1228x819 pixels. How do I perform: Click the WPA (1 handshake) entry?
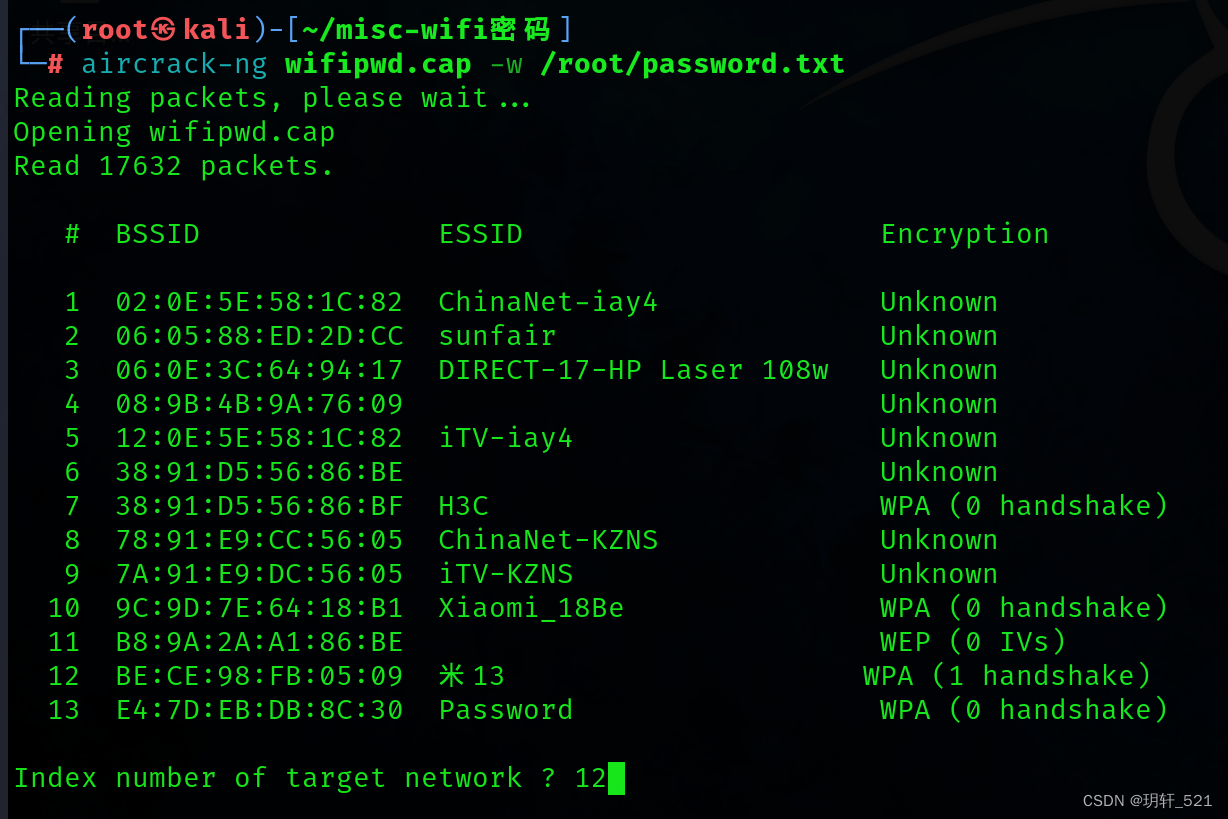coord(1008,676)
